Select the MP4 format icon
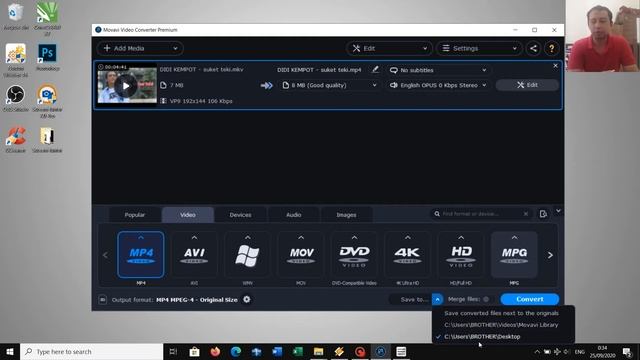 (x=141, y=255)
